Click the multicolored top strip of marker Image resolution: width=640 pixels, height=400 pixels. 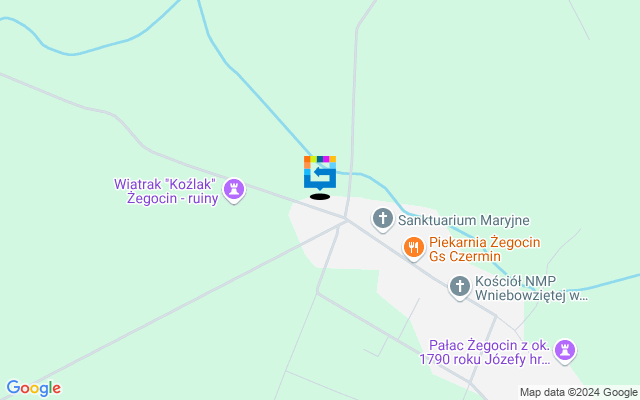pyautogui.click(x=320, y=159)
